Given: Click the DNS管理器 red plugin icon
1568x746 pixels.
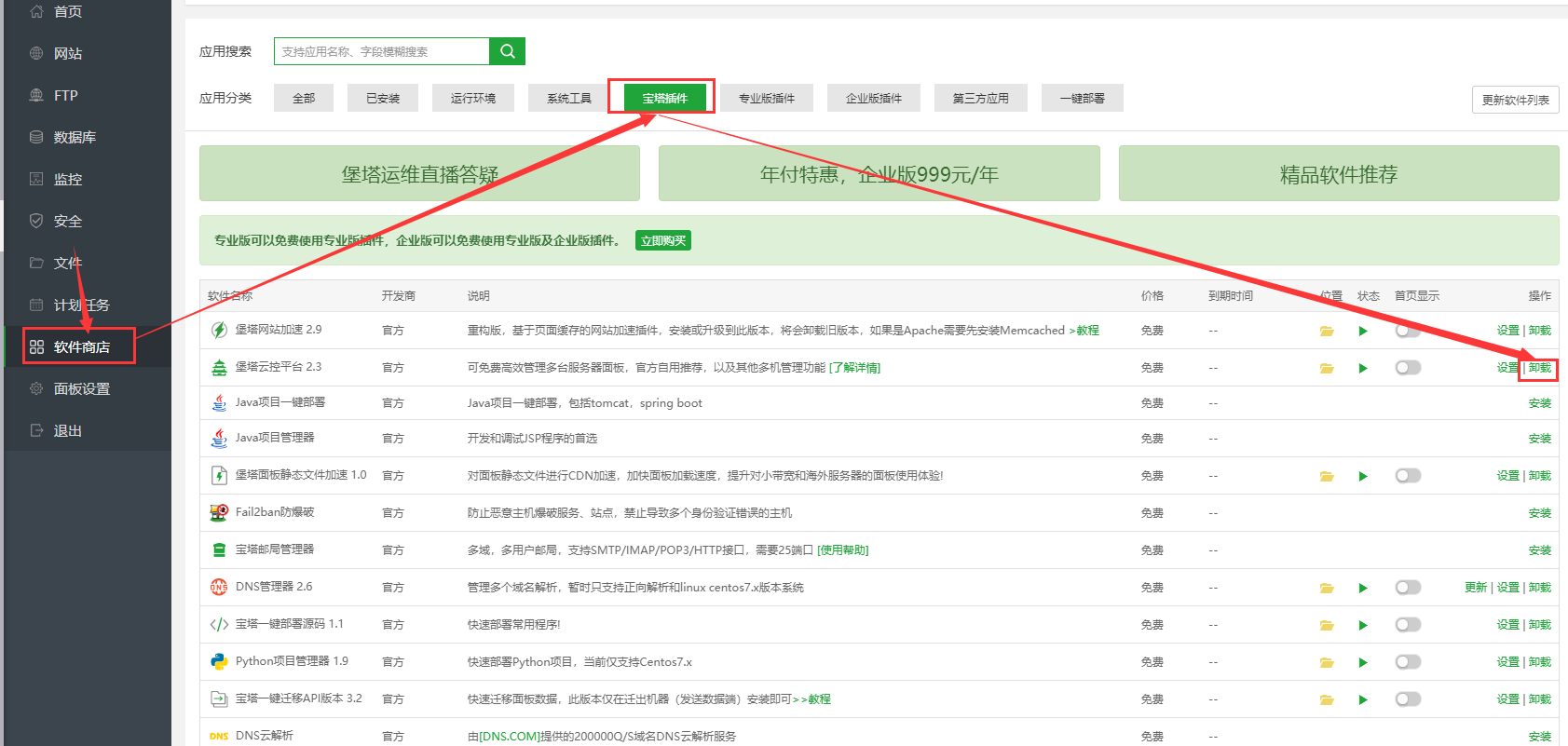Looking at the screenshot, I should point(219,587).
